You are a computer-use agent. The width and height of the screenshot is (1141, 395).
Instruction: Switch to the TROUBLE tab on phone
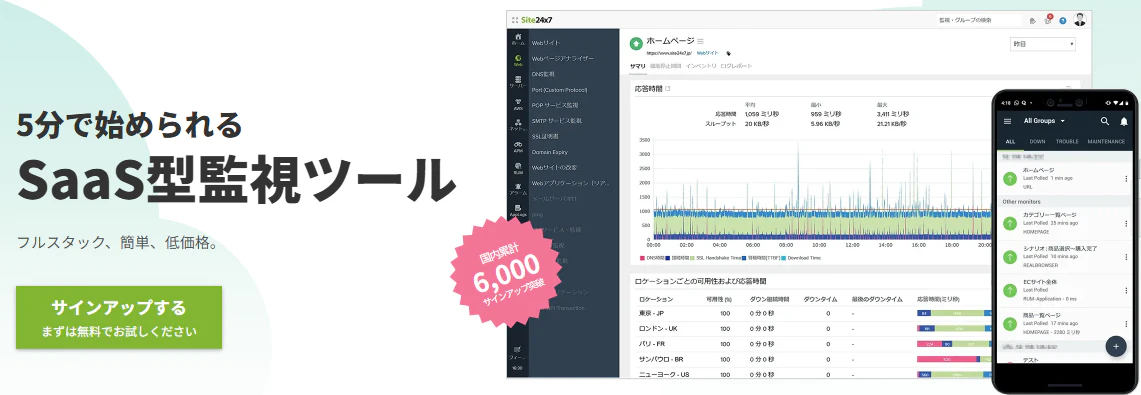pyautogui.click(x=1068, y=141)
